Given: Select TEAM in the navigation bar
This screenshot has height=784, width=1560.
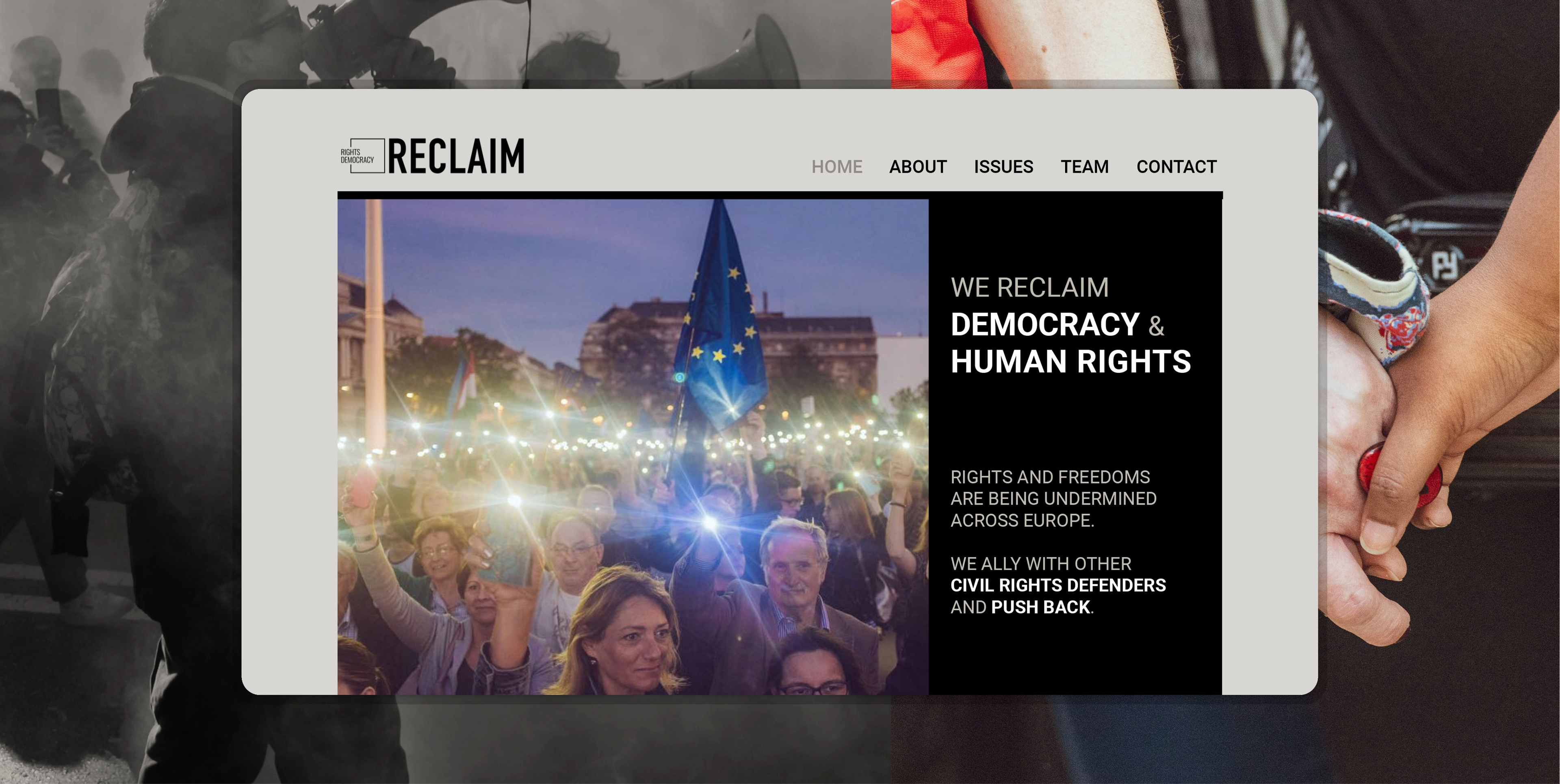Looking at the screenshot, I should coord(1084,166).
